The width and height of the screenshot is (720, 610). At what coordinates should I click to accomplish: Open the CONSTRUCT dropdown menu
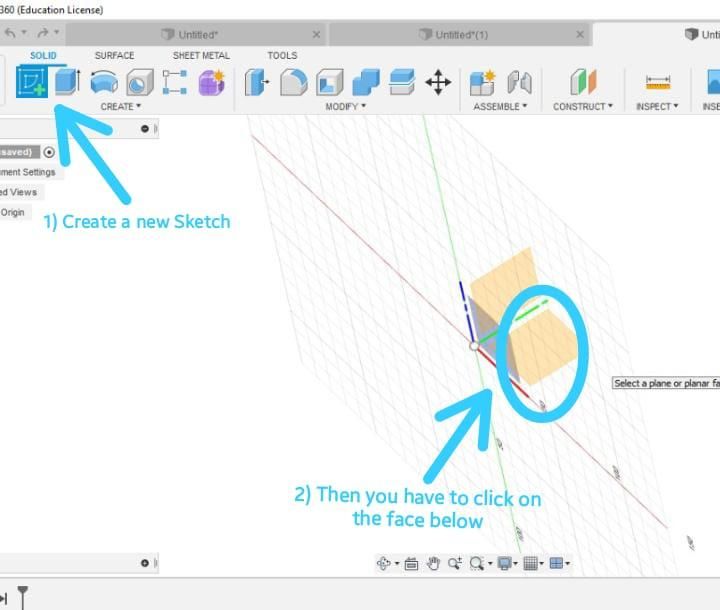pyautogui.click(x=583, y=107)
